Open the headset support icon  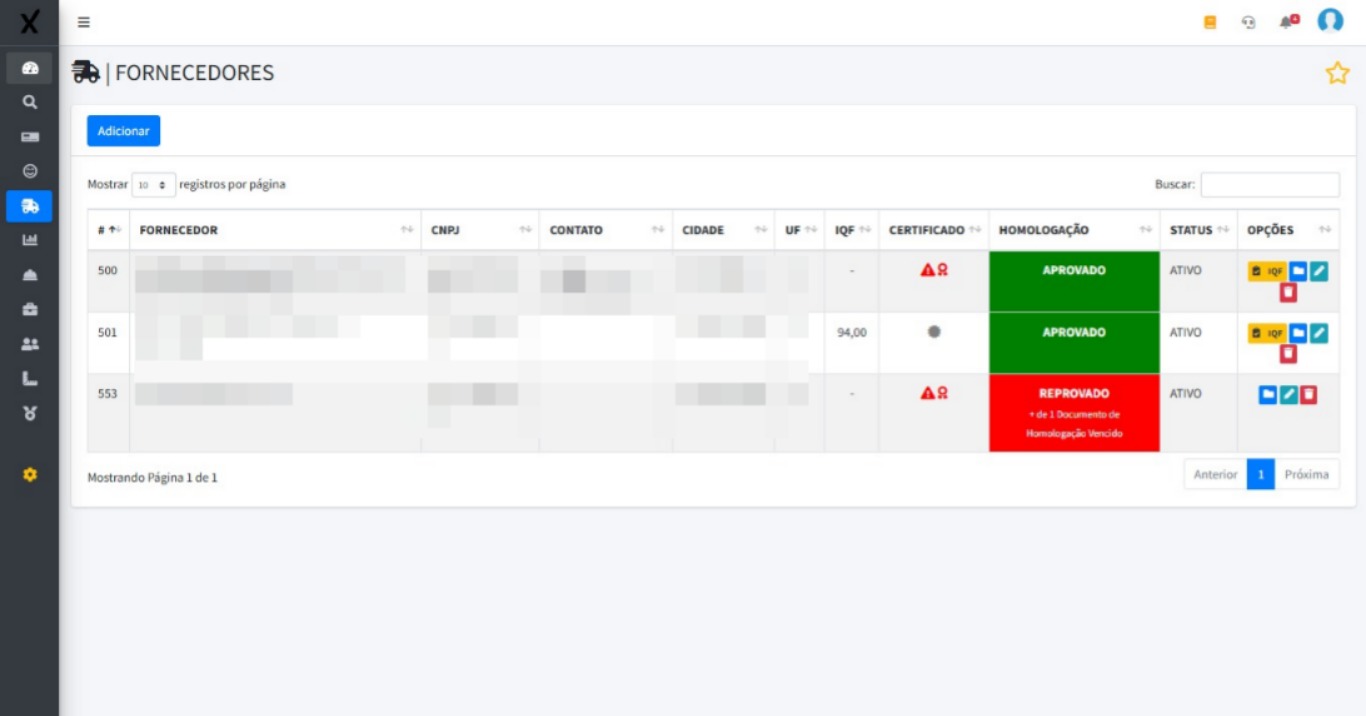click(x=1248, y=22)
